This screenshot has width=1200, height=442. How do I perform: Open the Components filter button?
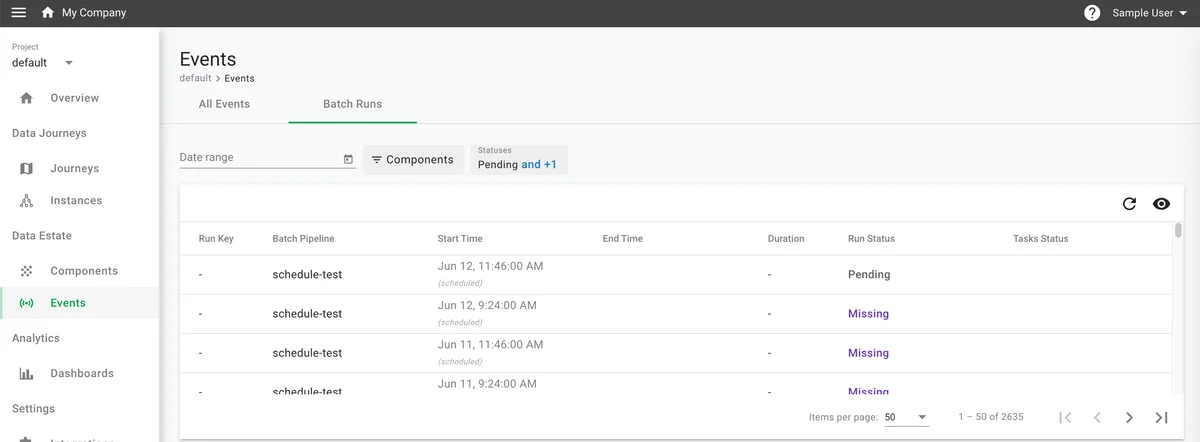point(413,159)
